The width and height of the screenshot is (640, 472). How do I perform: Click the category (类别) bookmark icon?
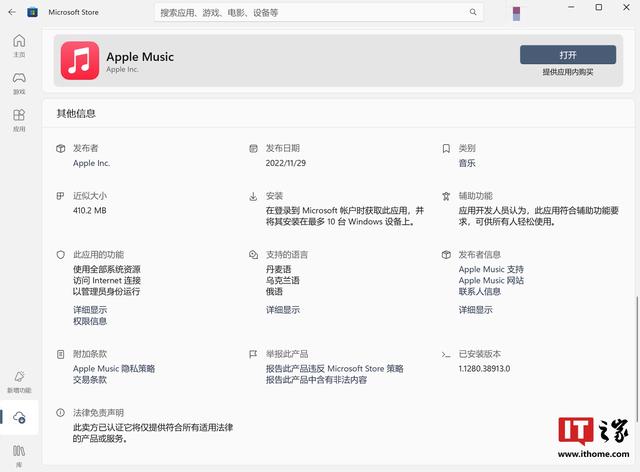coord(446,148)
